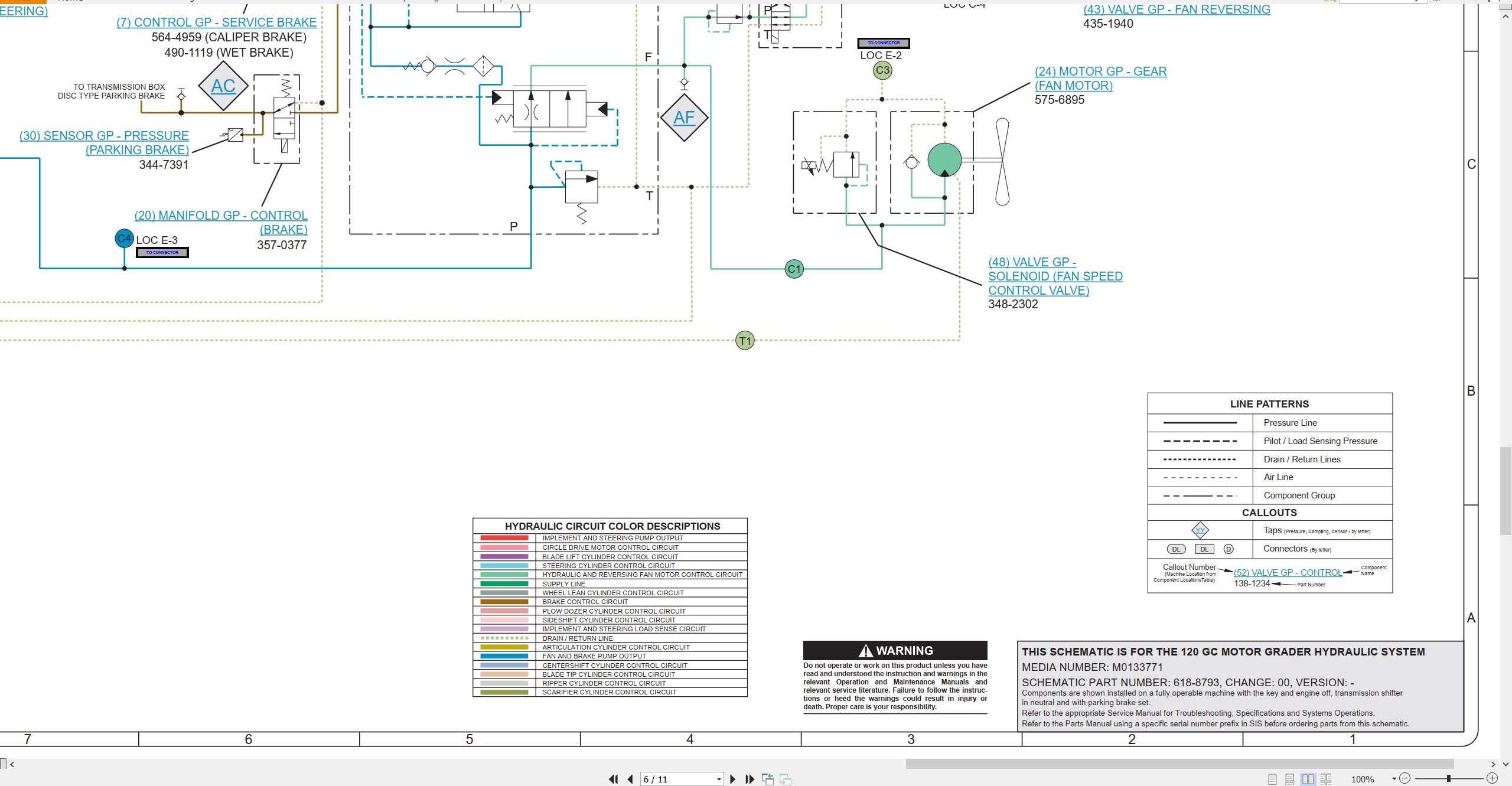Toggle two-page facing layout
This screenshot has width=1512, height=786.
coord(1308,779)
